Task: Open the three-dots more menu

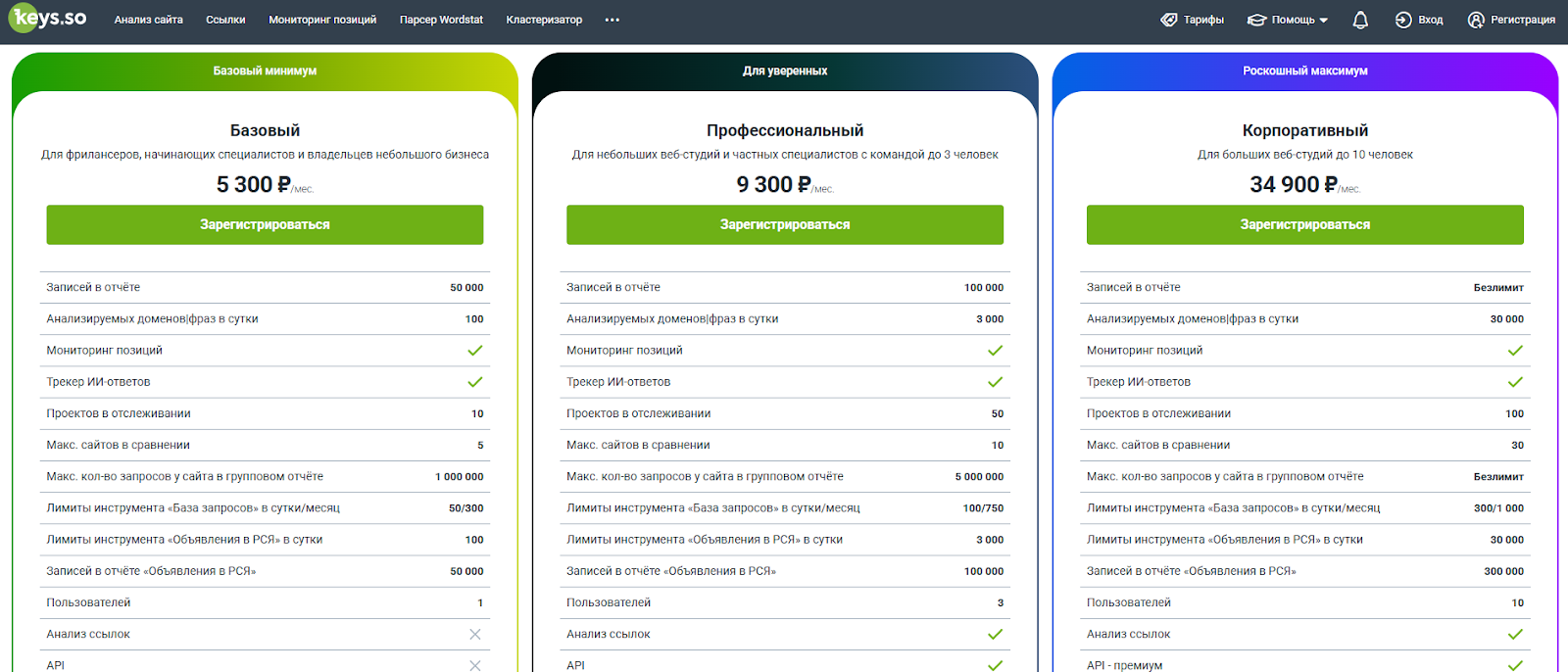Action: coord(612,20)
